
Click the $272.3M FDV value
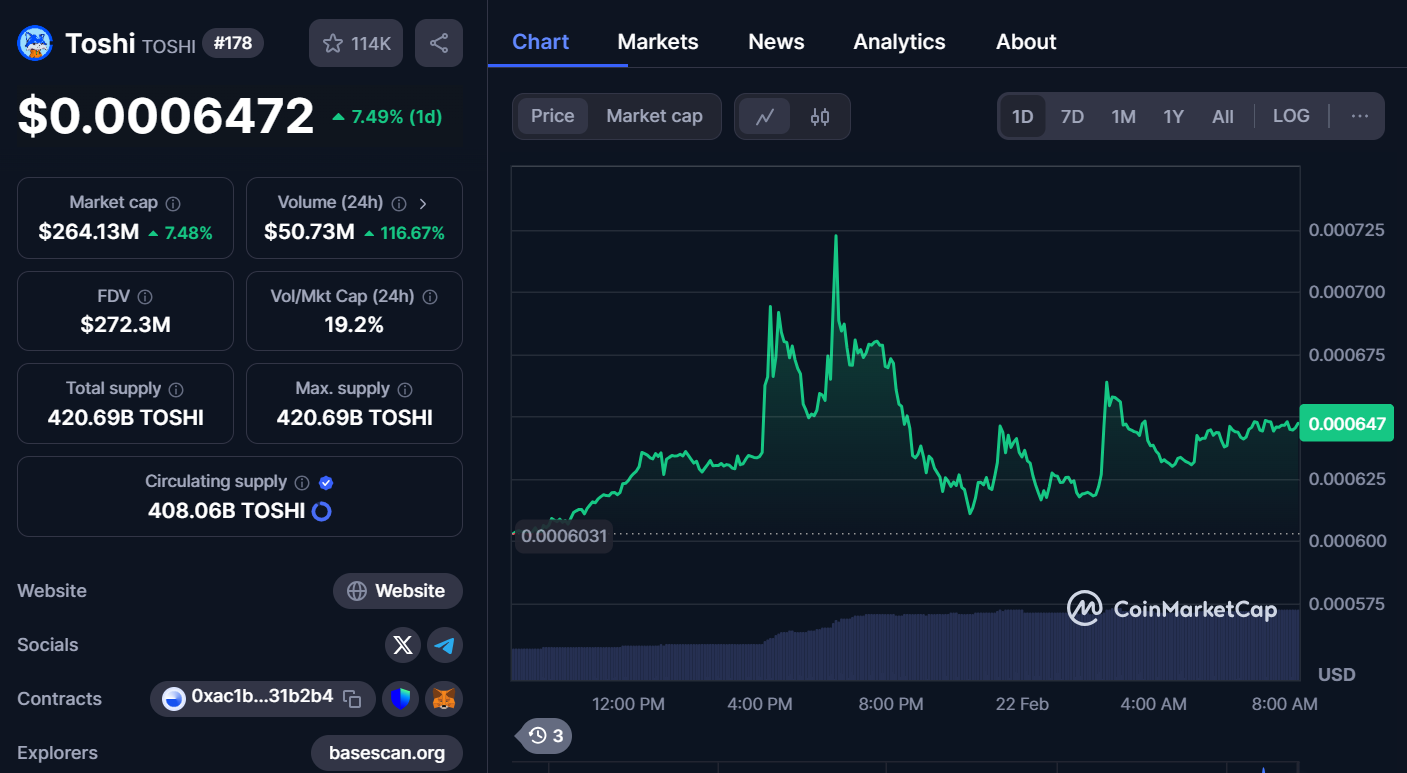[x=125, y=325]
